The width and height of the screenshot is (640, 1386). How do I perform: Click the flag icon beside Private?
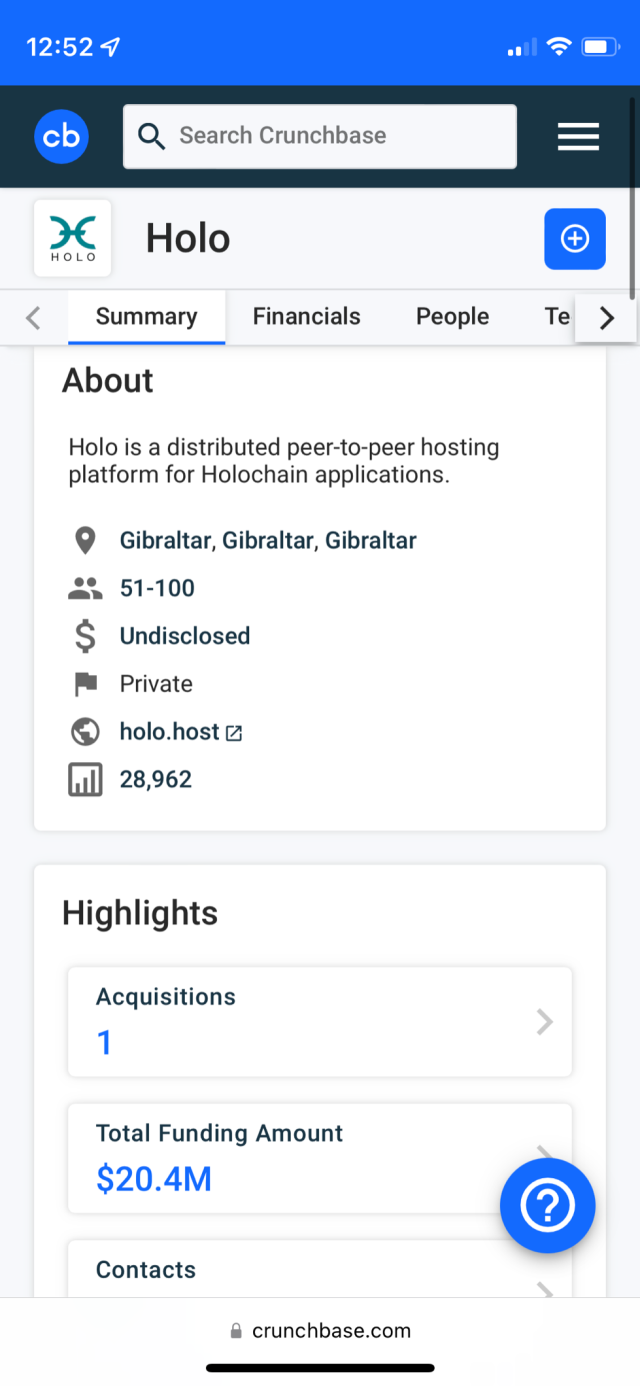[x=86, y=684]
